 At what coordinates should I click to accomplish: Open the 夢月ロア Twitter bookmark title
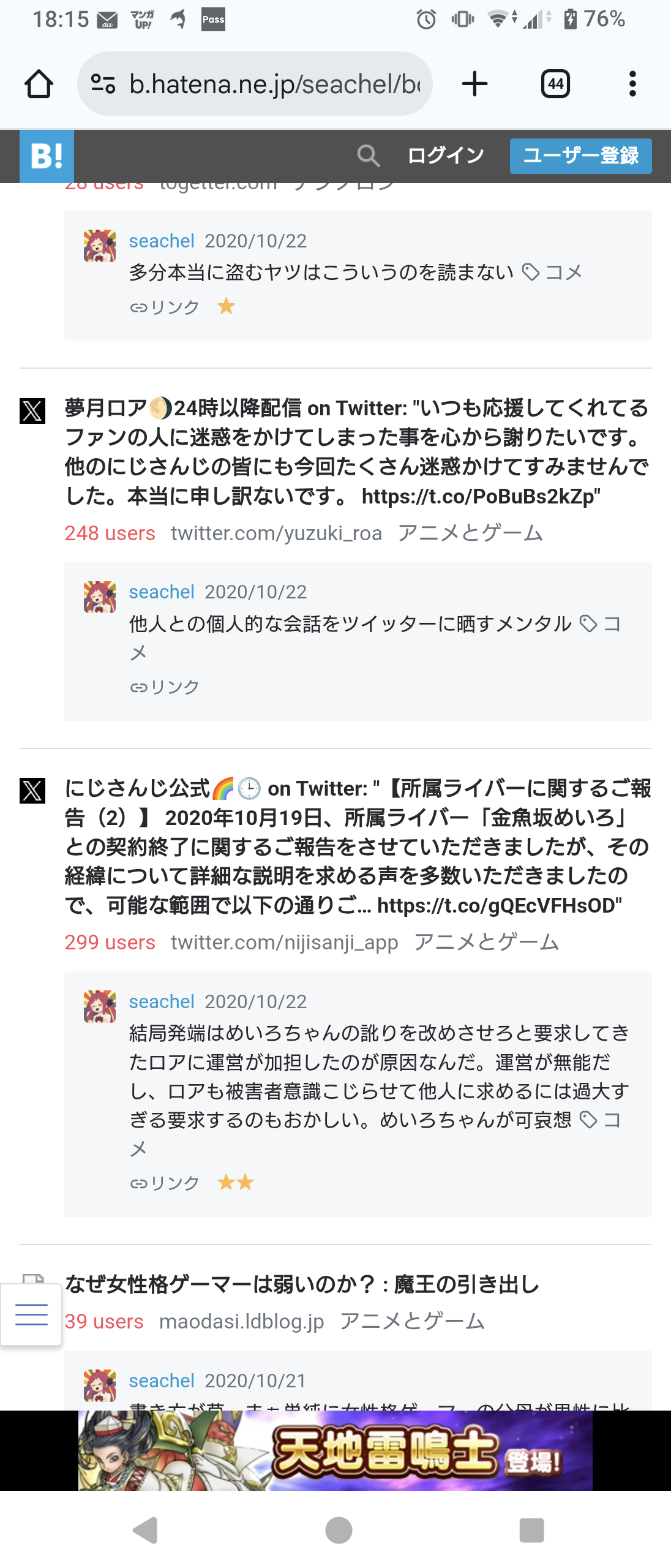(x=356, y=451)
